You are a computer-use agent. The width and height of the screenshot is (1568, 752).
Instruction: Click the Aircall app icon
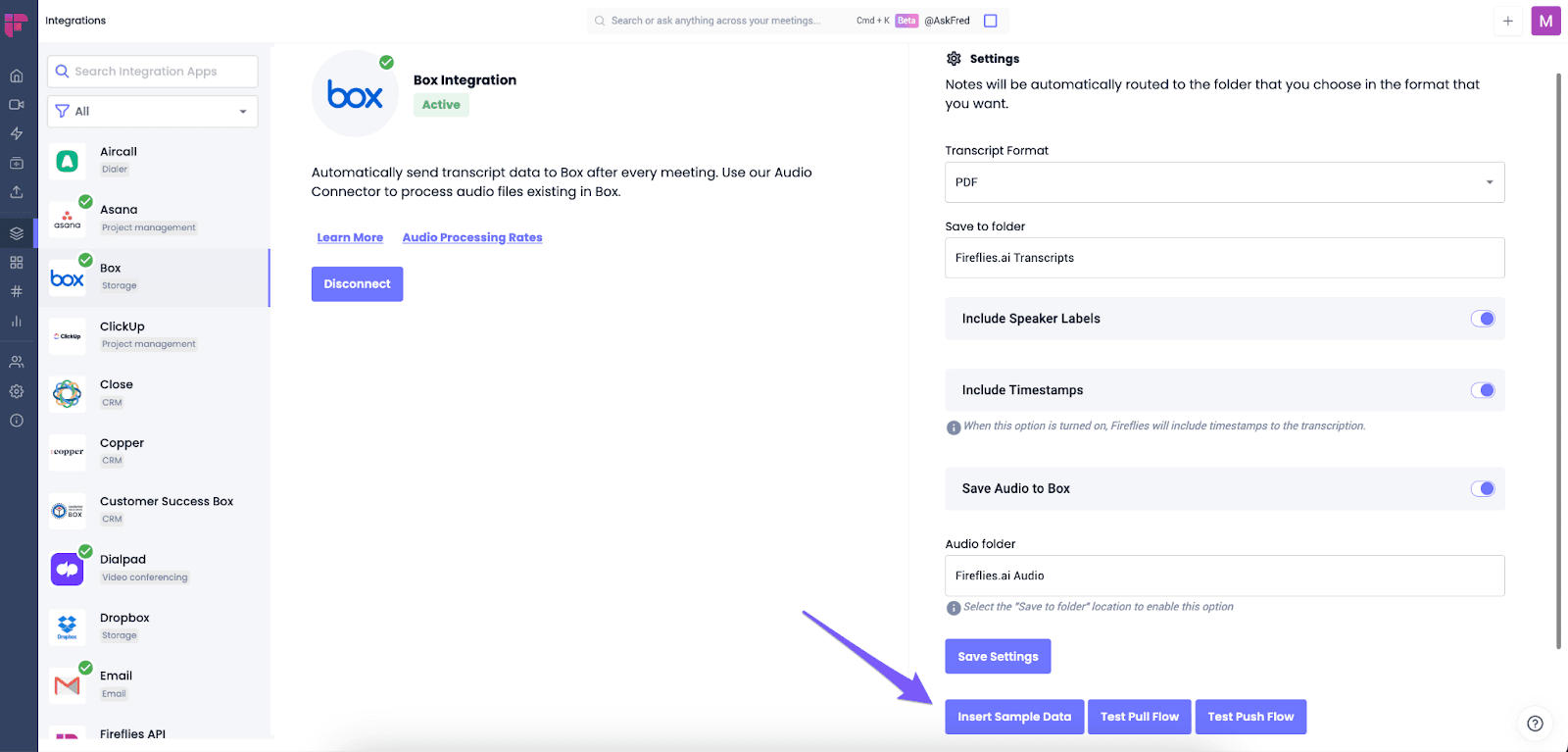click(68, 161)
